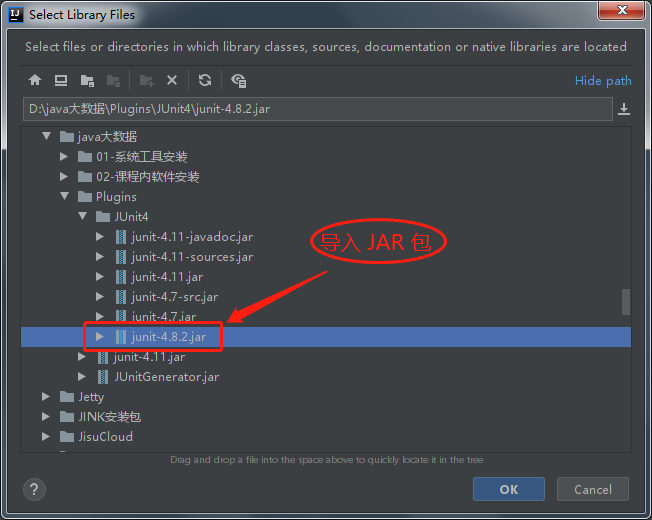Click the junit-4.11-javadoc.jar archive icon

point(121,237)
